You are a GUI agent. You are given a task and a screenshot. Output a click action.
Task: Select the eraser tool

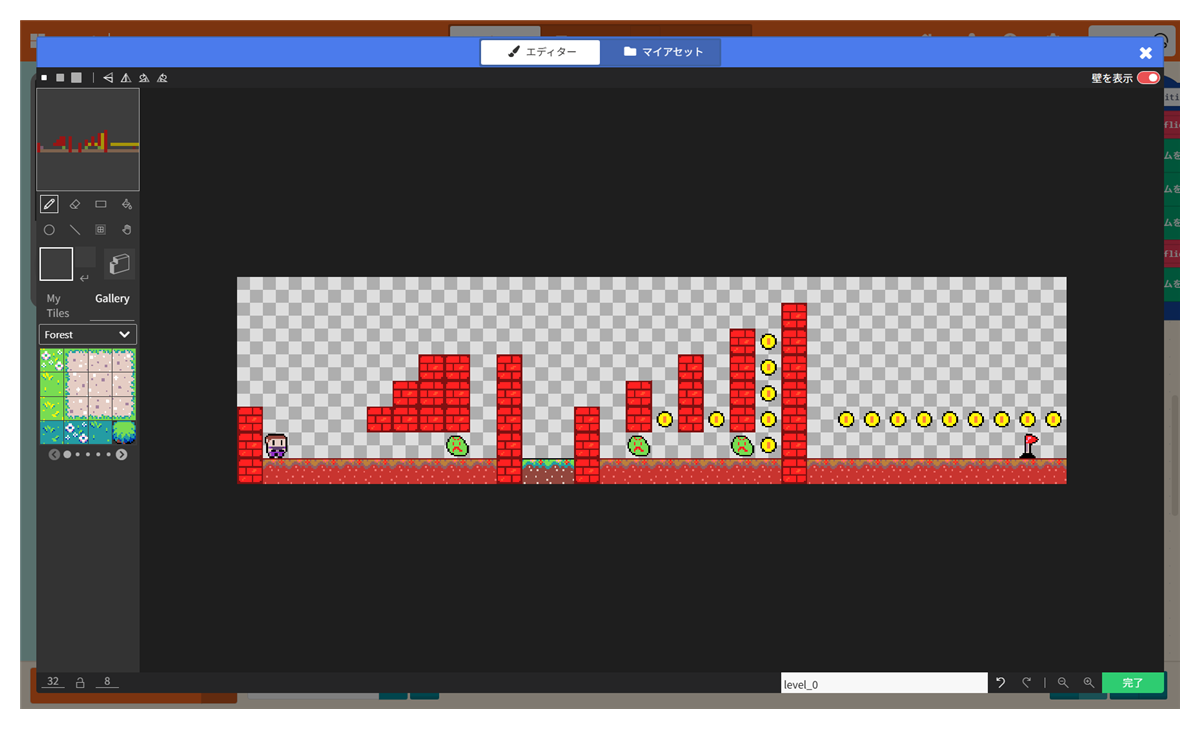74,204
